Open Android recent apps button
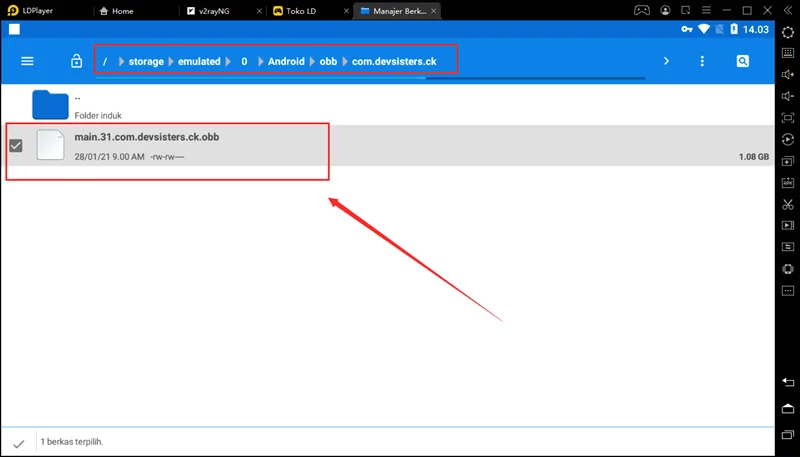 (788, 435)
